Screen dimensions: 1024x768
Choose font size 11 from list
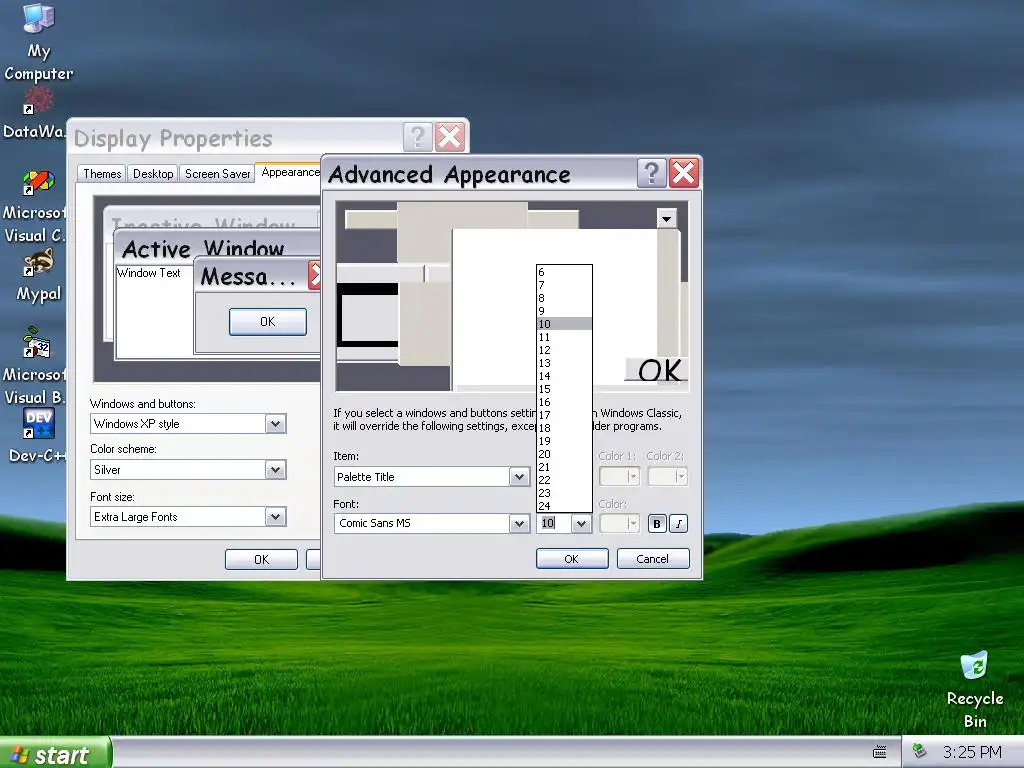(564, 337)
